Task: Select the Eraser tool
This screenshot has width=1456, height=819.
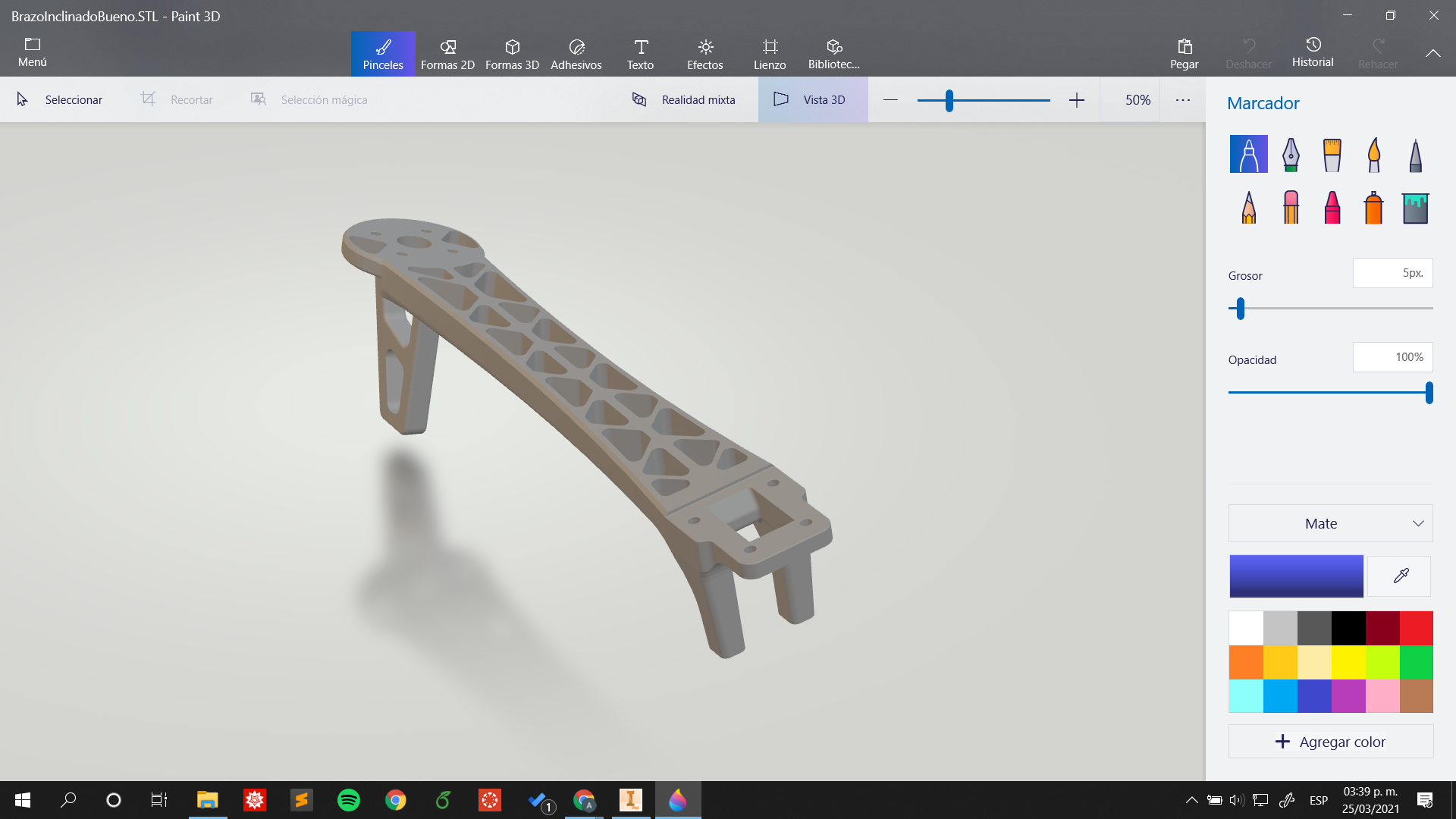Action: click(x=1291, y=207)
